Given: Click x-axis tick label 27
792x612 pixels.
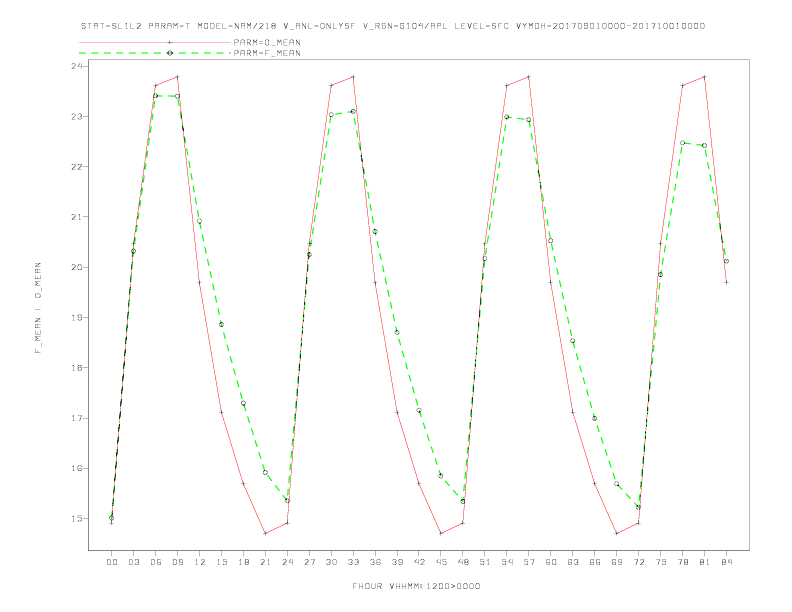Looking at the screenshot, I should (x=309, y=562).
